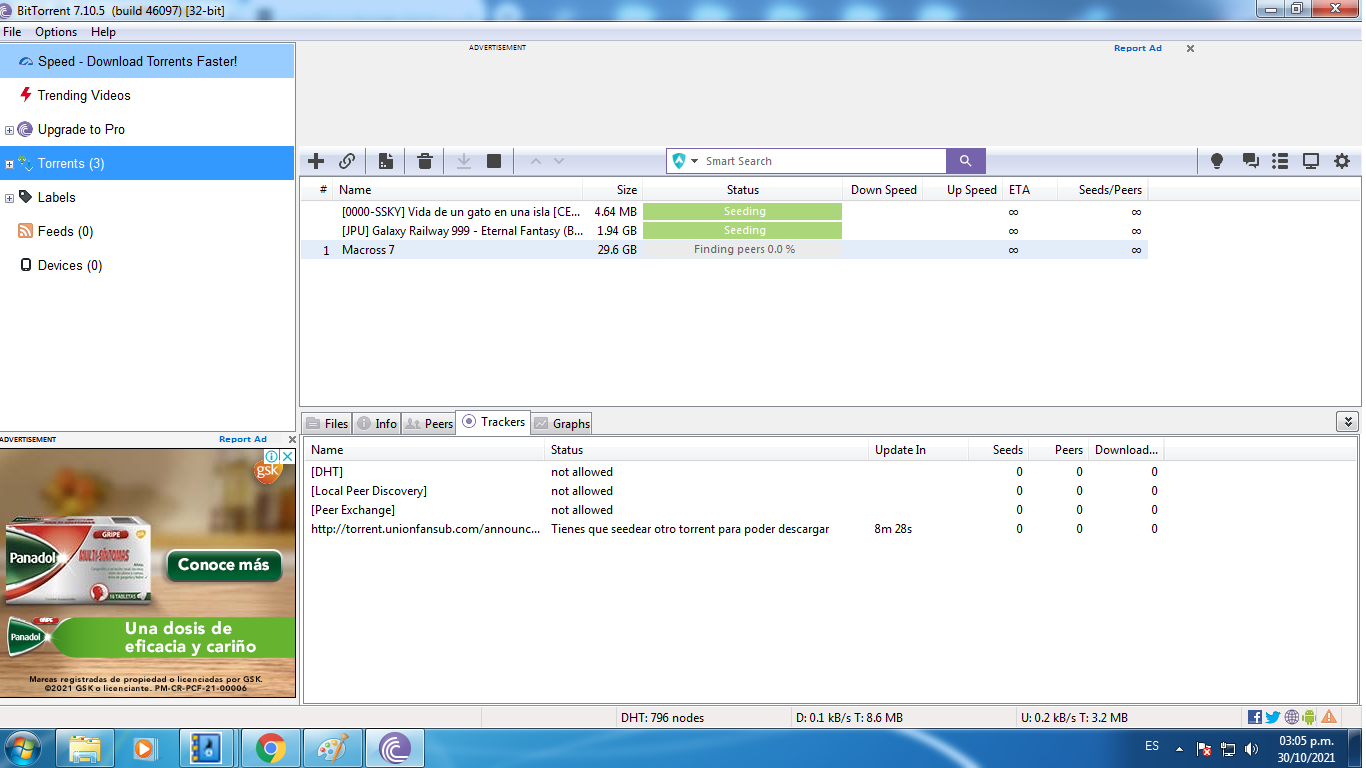This screenshot has width=1366, height=768.
Task: Click DHT: 796 nodes status entry
Action: tap(662, 718)
